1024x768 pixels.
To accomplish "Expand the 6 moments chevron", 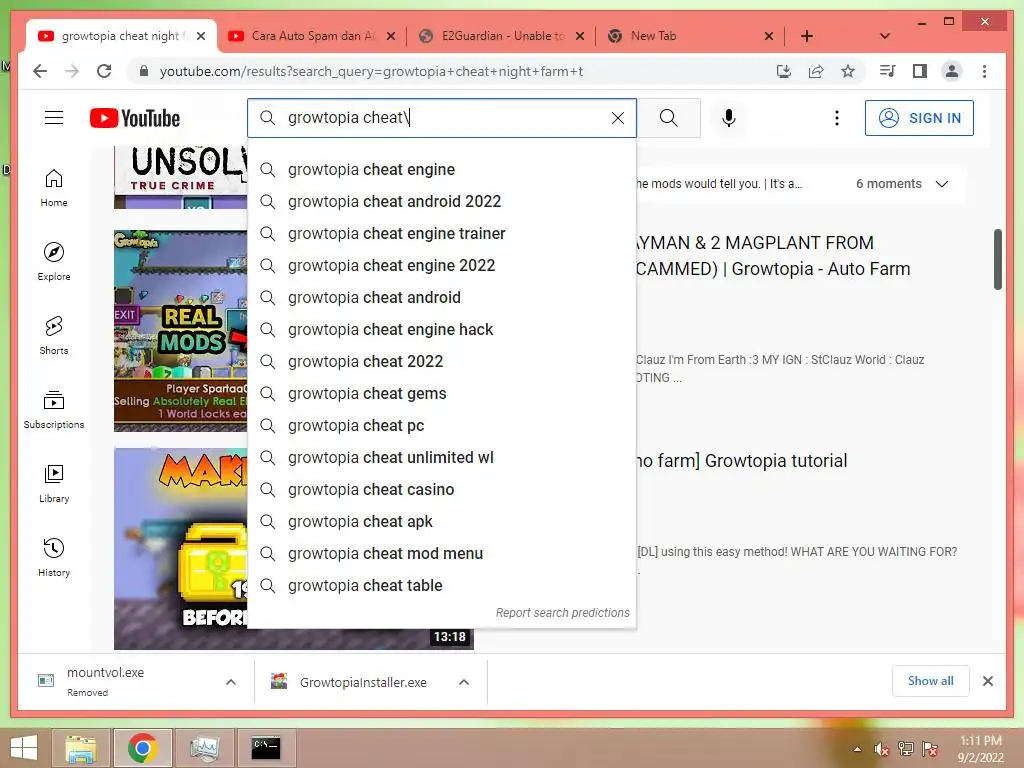I will click(x=942, y=184).
